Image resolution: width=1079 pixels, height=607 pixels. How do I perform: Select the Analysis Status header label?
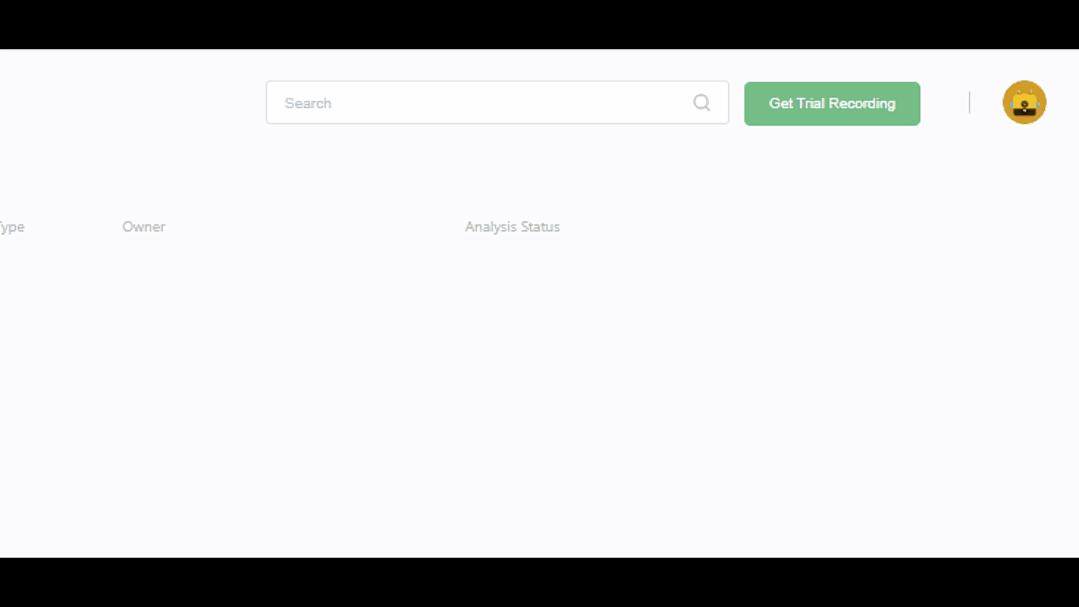pyautogui.click(x=512, y=226)
